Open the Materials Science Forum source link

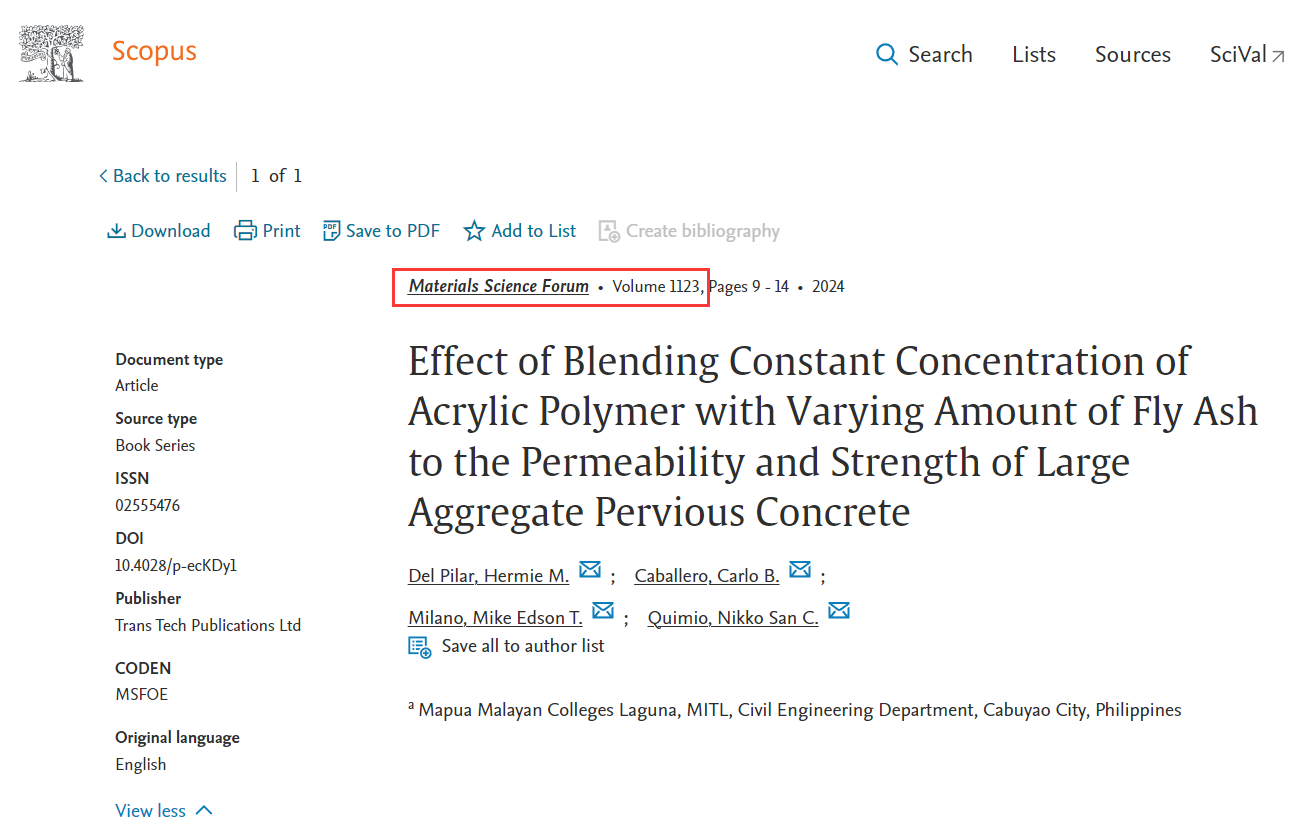point(498,287)
